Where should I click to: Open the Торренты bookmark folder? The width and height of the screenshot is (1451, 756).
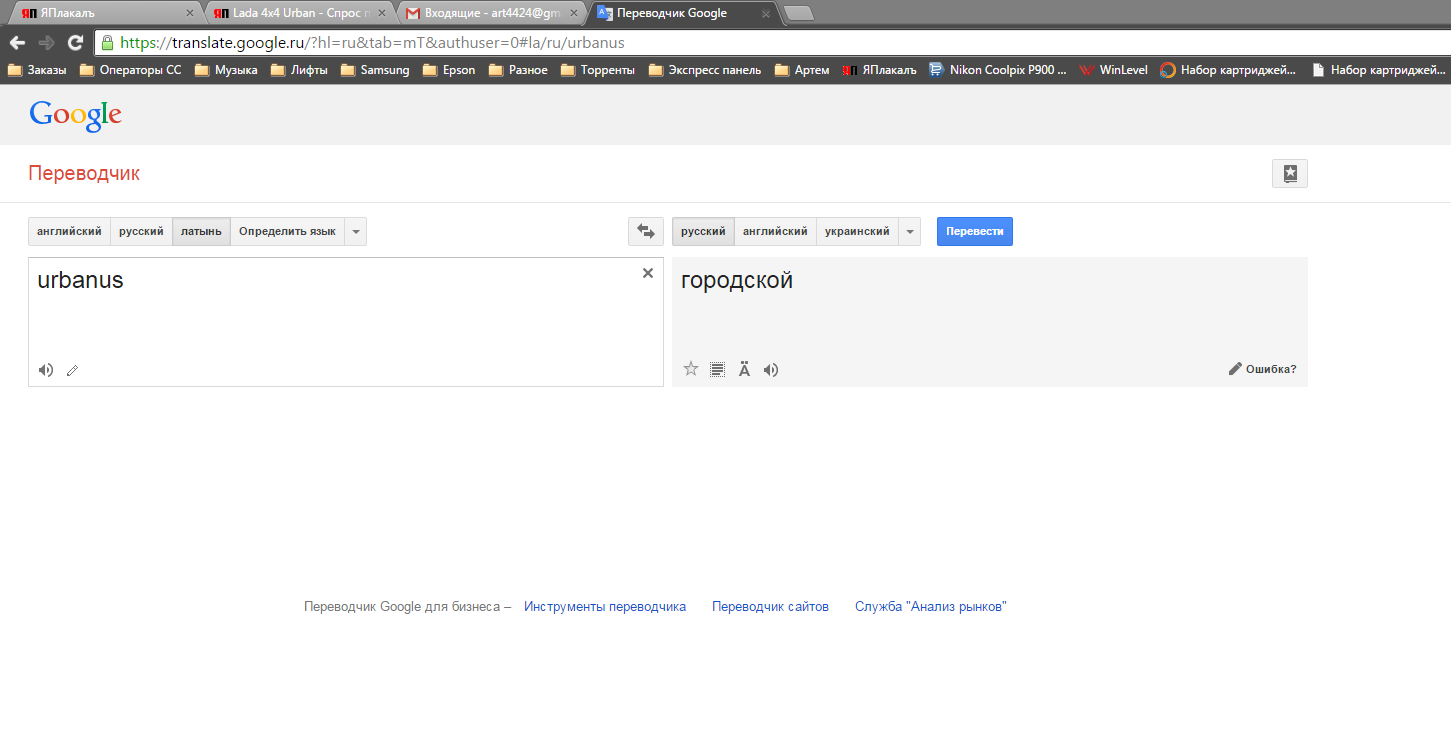tap(598, 70)
